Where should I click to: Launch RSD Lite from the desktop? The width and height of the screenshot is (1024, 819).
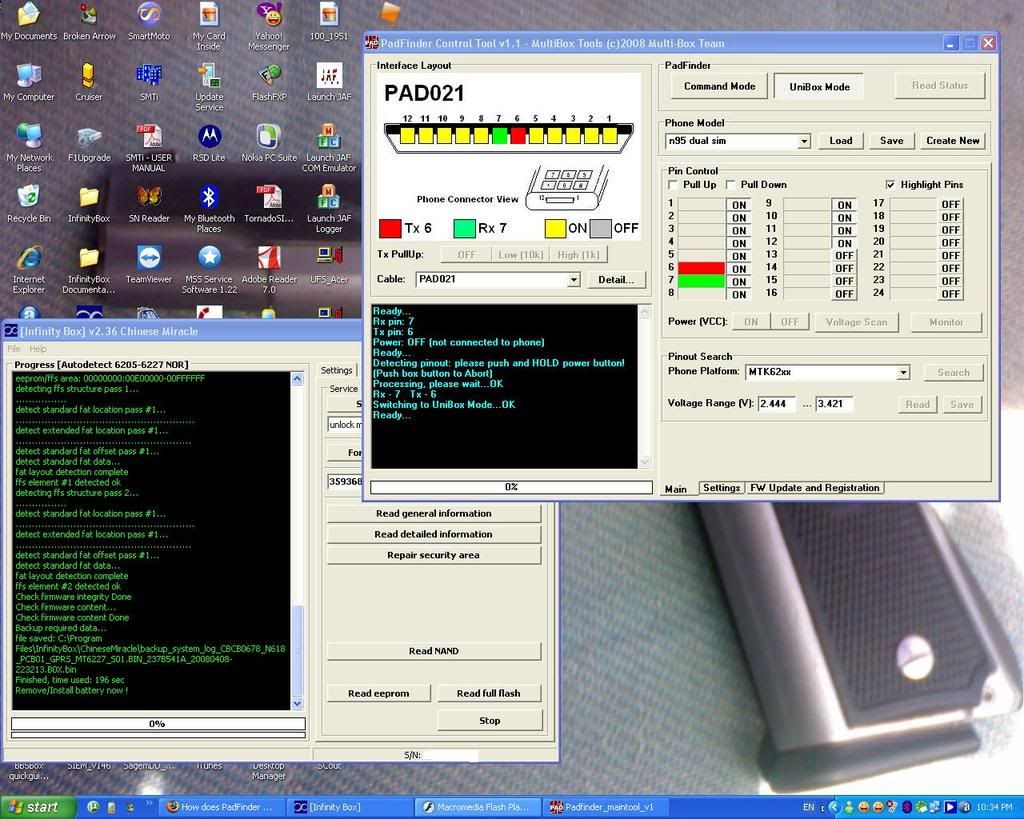(x=209, y=143)
